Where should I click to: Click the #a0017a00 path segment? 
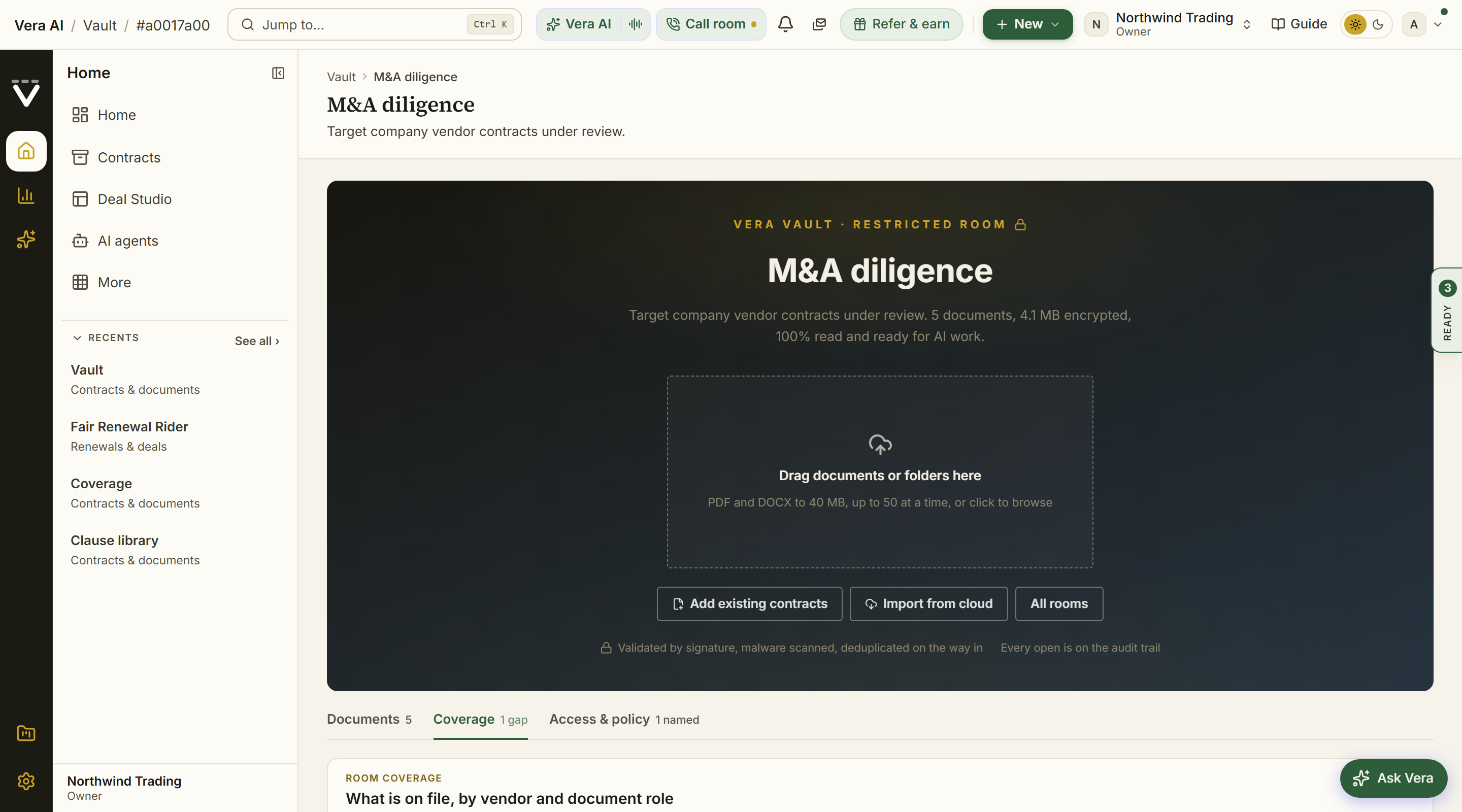[x=173, y=25]
